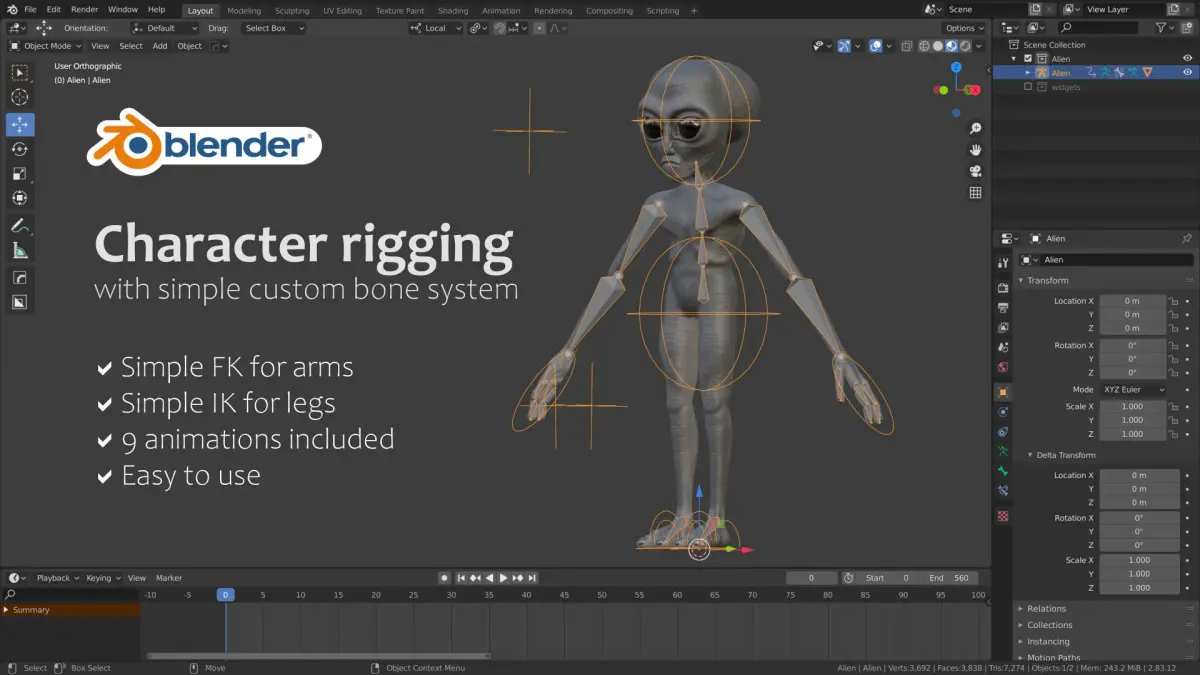Switch orthographic/perspective grid gizmo
1200x675 pixels.
pyautogui.click(x=975, y=192)
